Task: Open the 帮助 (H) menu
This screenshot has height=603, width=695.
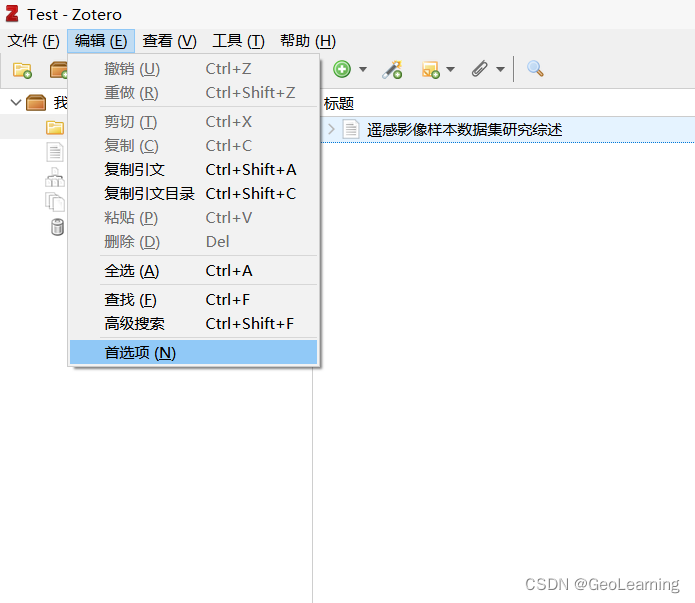Action: click(x=308, y=41)
